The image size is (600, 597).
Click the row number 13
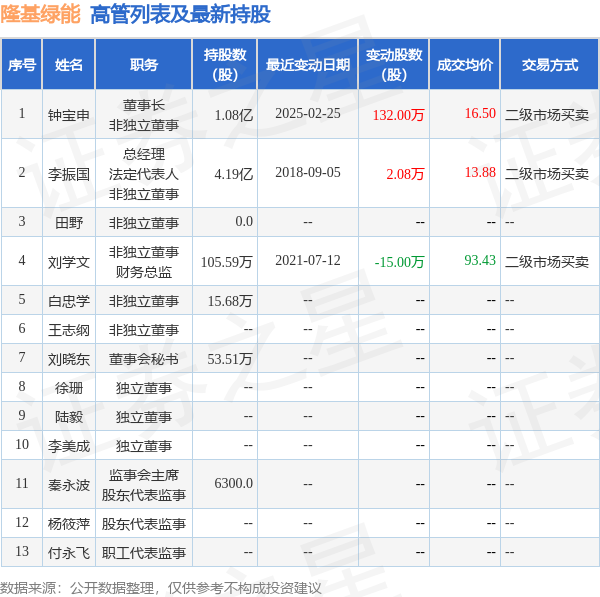(22, 551)
